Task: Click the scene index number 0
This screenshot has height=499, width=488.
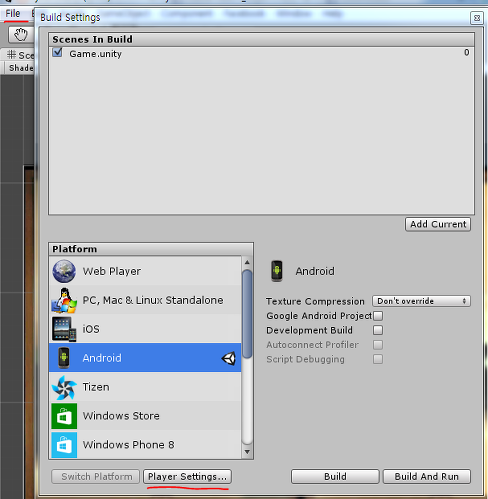Action: pos(467,52)
